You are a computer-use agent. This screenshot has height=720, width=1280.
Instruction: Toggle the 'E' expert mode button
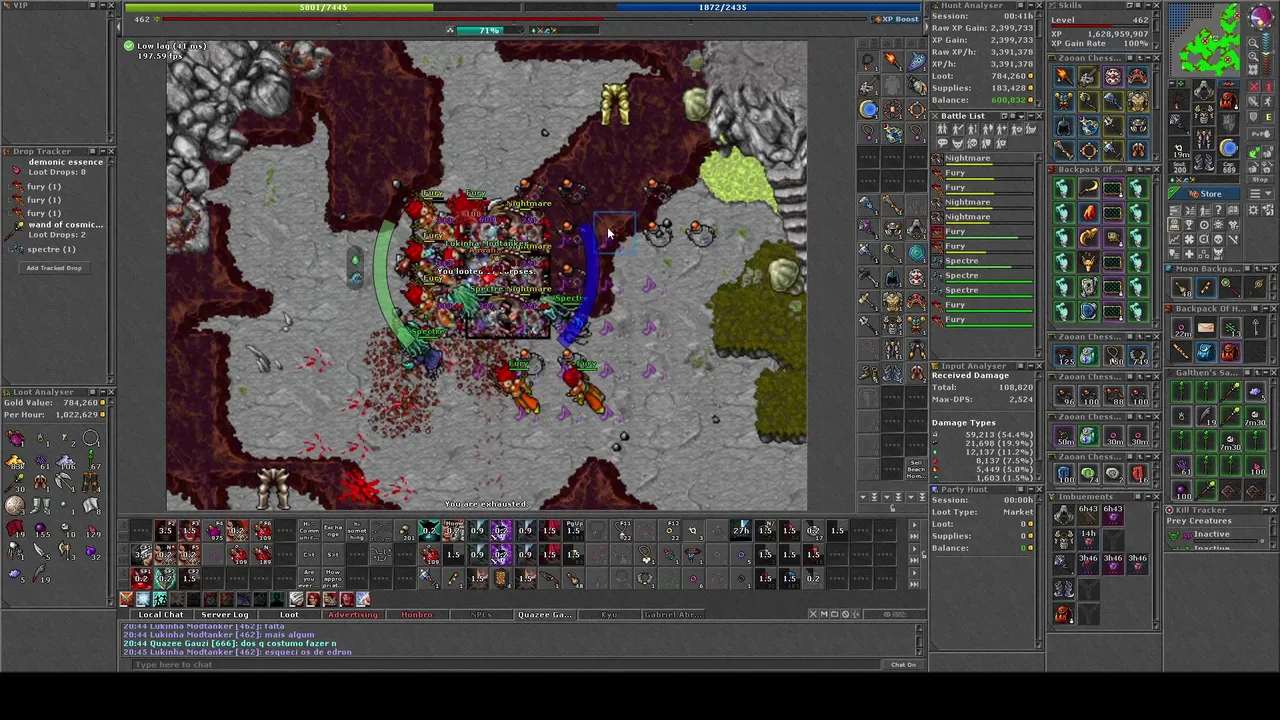(1268, 117)
